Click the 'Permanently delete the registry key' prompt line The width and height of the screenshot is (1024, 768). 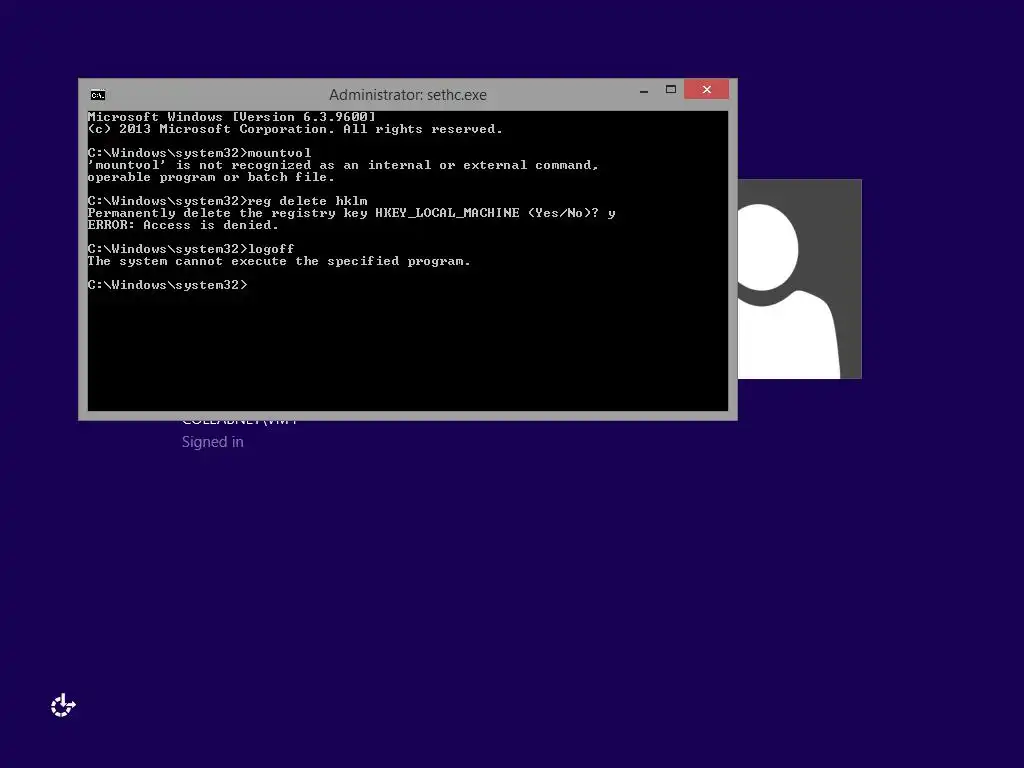(x=351, y=213)
